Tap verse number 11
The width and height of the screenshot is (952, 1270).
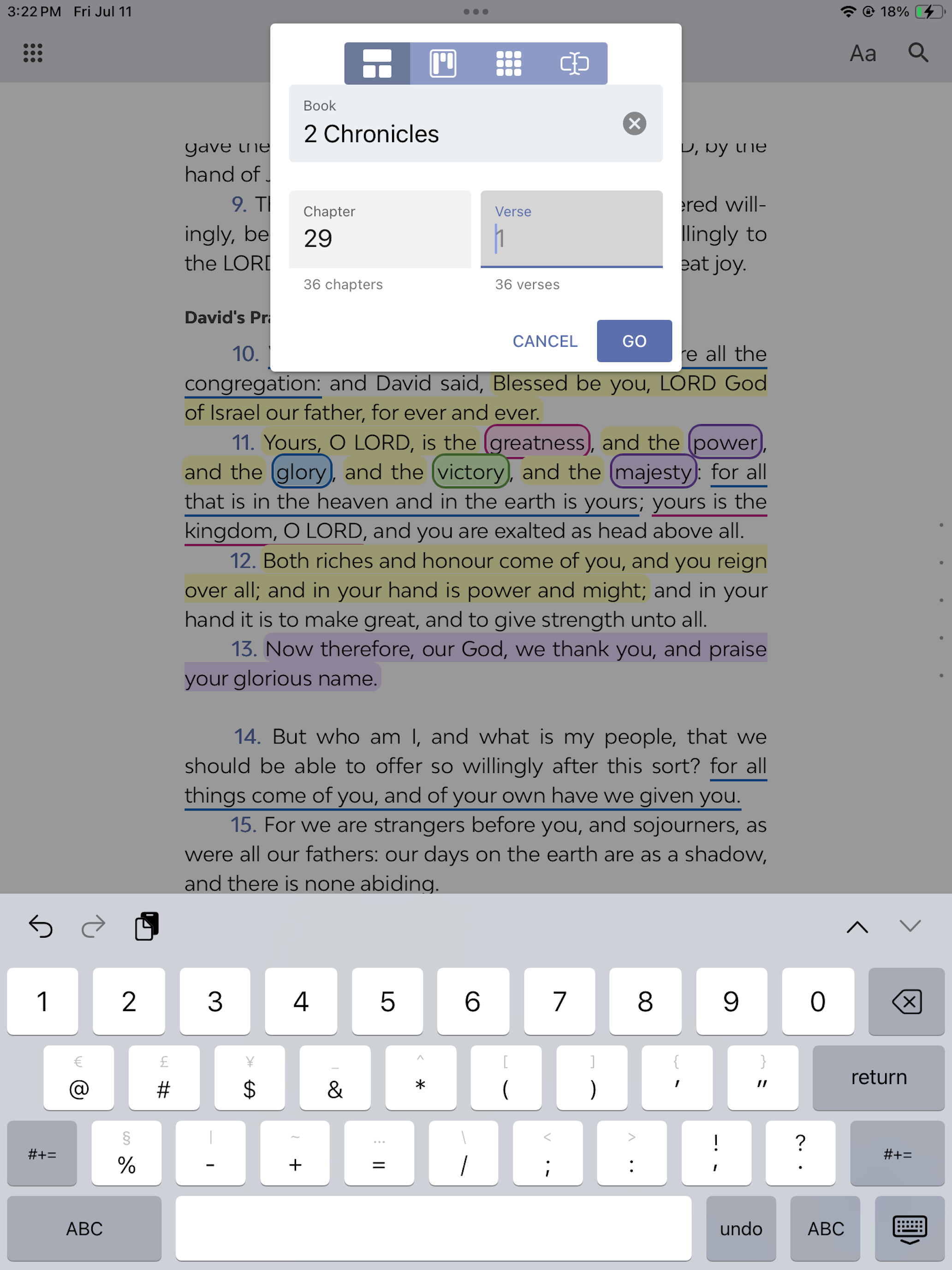(243, 443)
